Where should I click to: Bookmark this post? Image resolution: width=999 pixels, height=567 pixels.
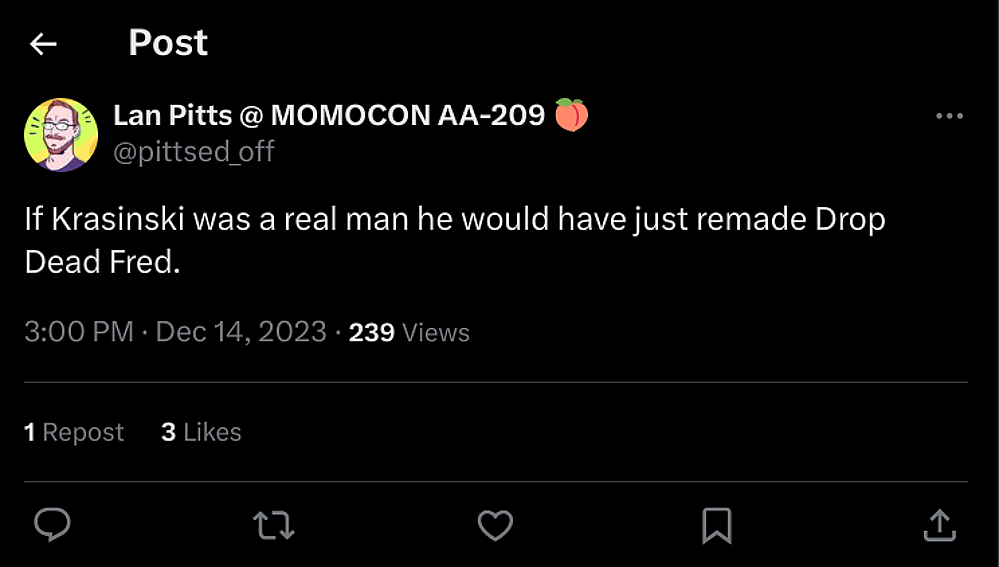coord(717,524)
